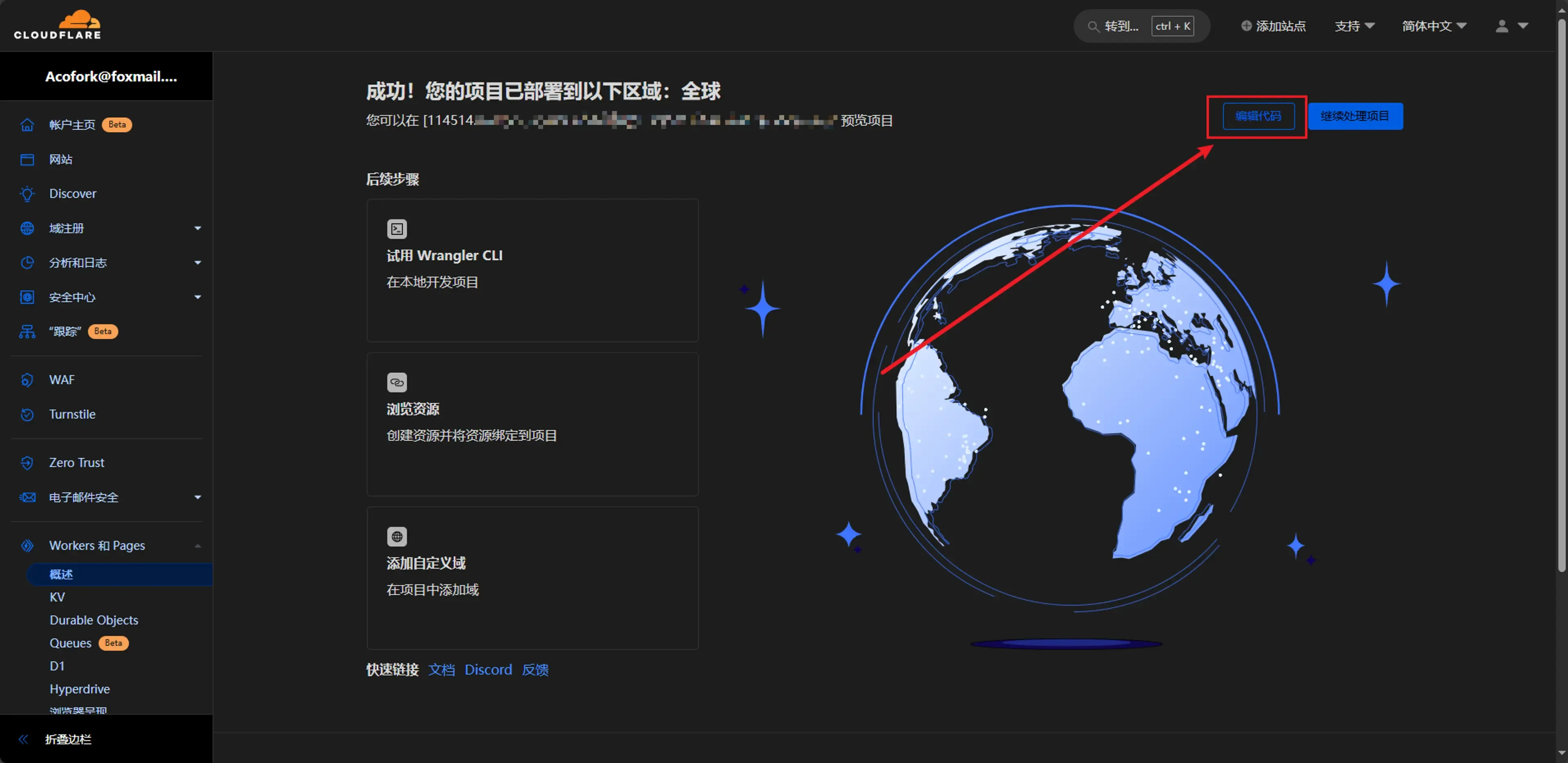1568x763 pixels.
Task: Click the Cloudflare logo
Action: [58, 25]
